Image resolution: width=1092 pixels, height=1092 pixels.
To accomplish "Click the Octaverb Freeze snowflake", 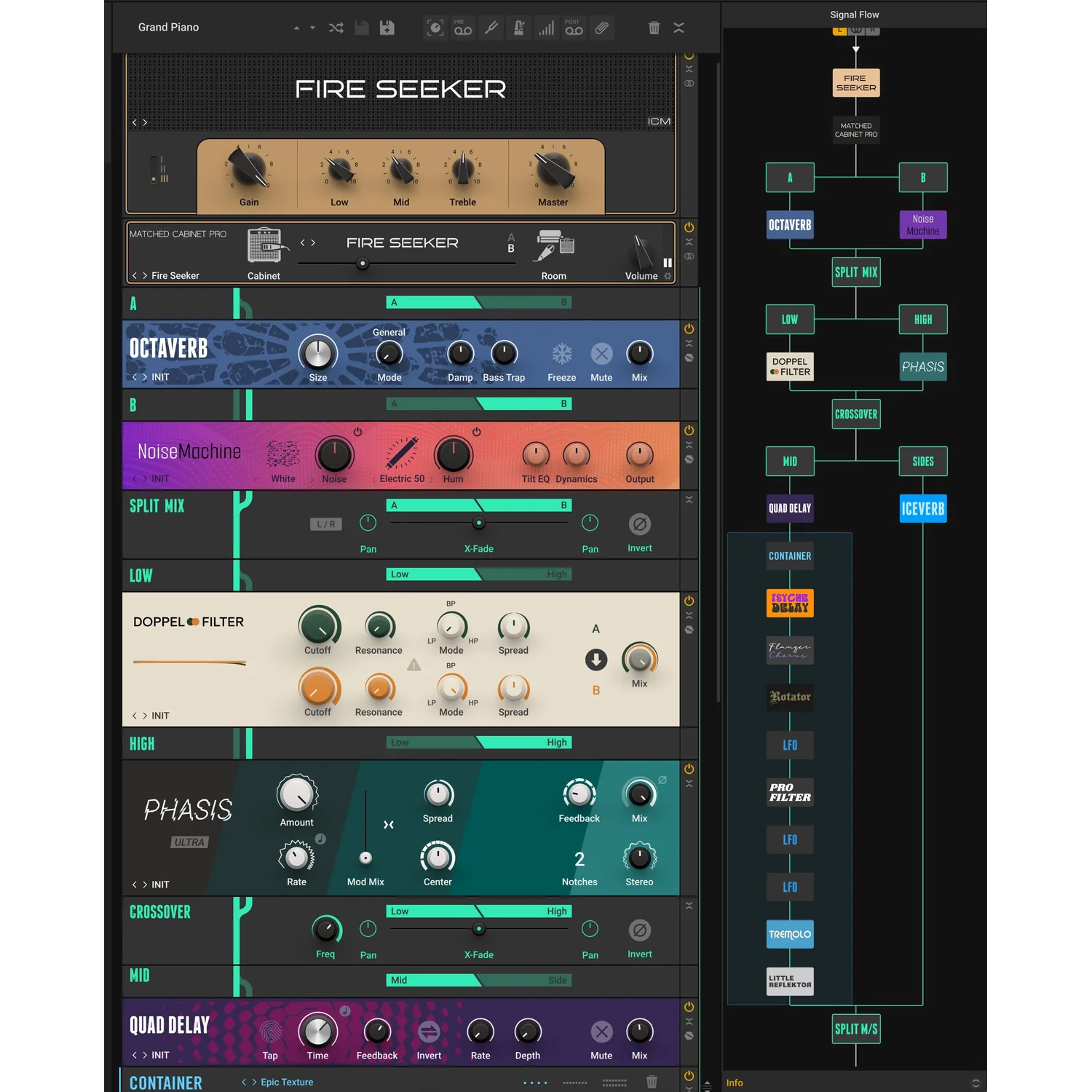I will pos(561,355).
